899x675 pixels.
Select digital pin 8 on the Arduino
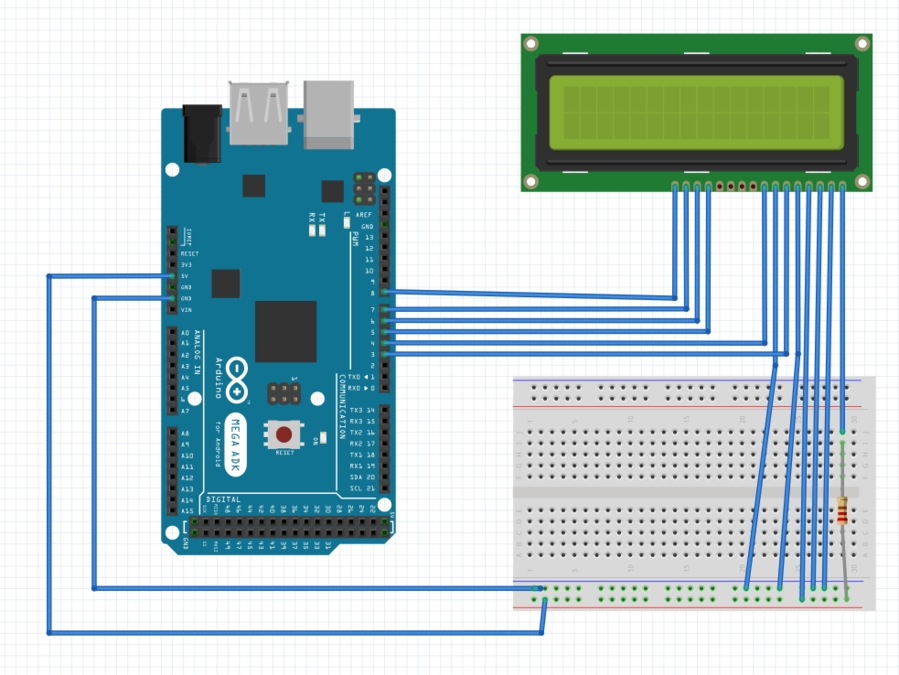(385, 293)
